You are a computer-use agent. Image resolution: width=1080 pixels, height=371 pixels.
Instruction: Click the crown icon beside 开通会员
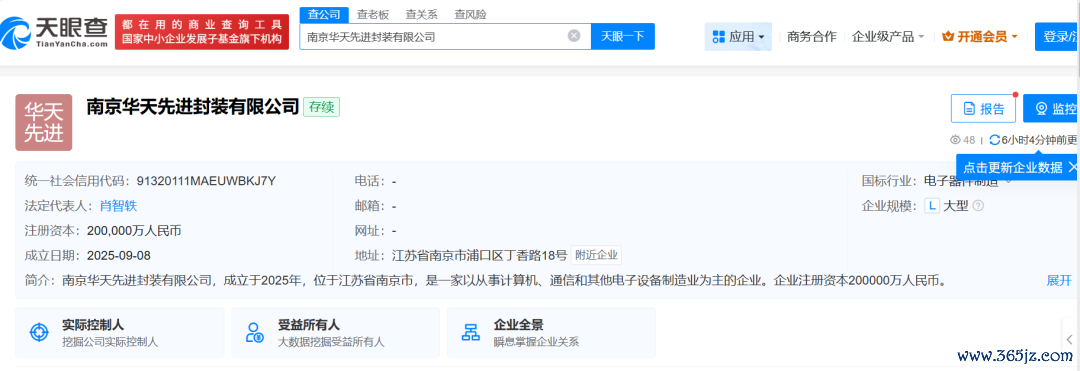click(x=948, y=36)
